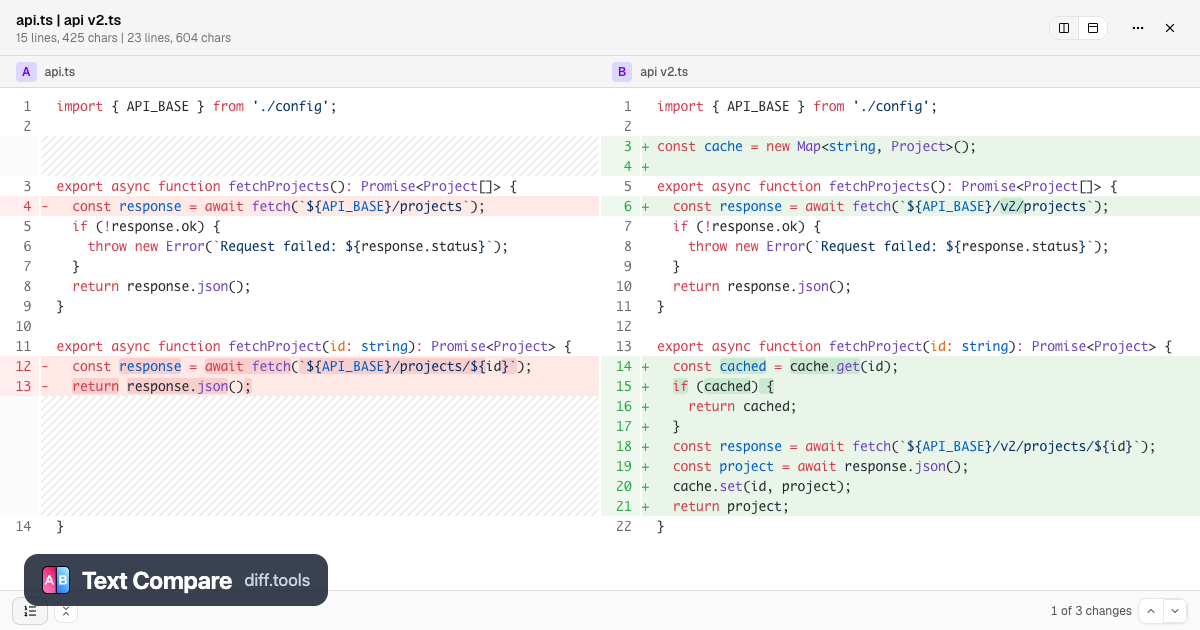Click the 'api.ts | api v2.ts' title

click(x=69, y=20)
